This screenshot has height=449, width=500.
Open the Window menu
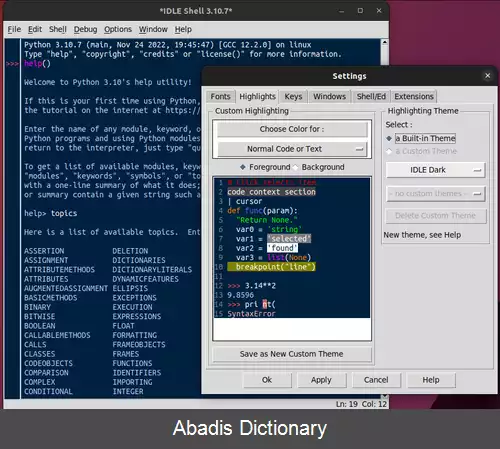(153, 29)
